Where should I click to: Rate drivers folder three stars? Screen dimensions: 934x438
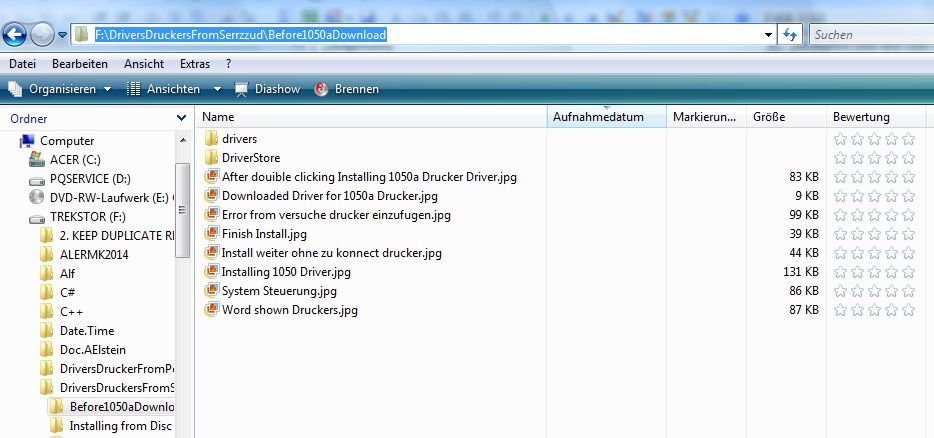[x=874, y=138]
